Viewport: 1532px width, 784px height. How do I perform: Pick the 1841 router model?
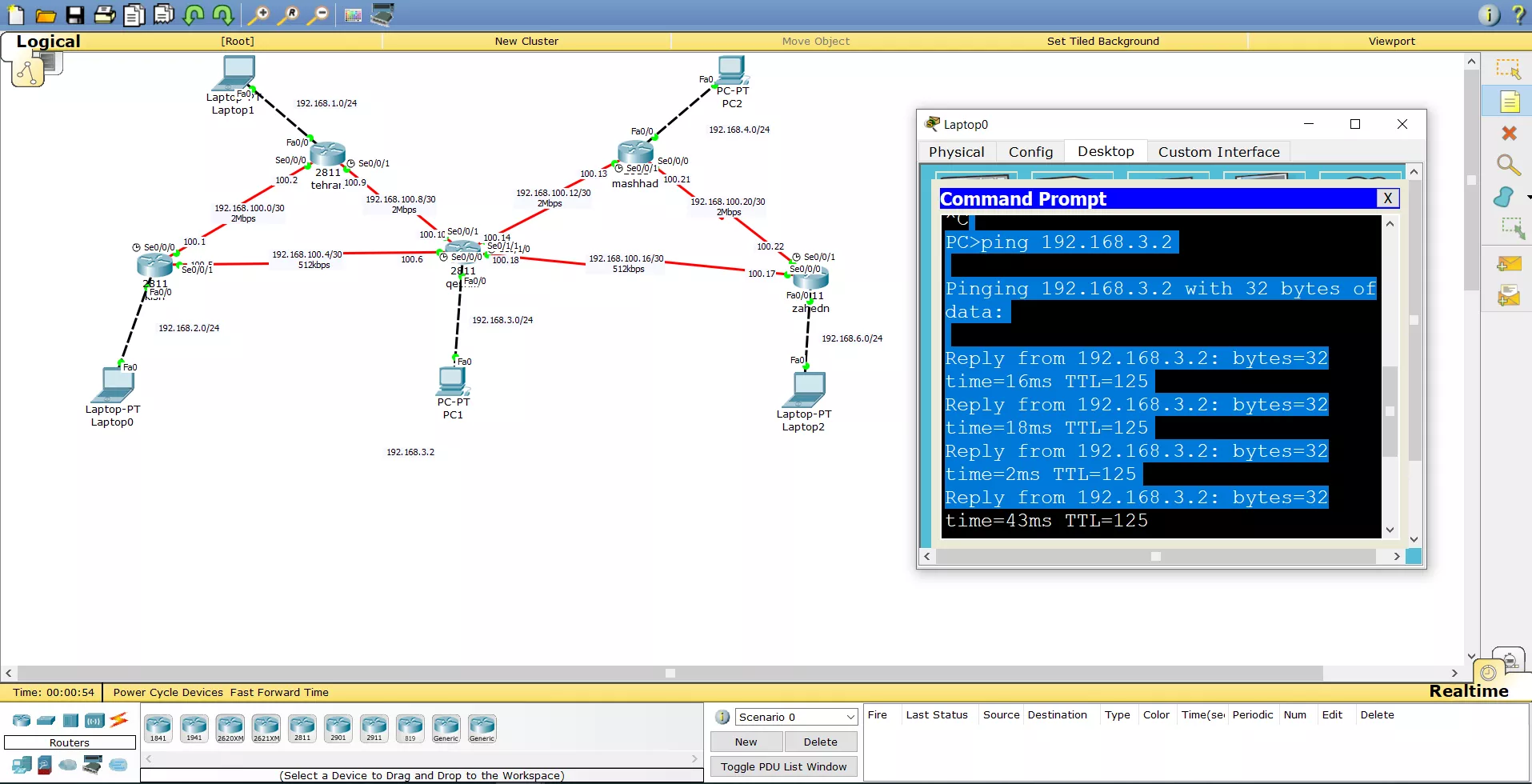[x=158, y=728]
